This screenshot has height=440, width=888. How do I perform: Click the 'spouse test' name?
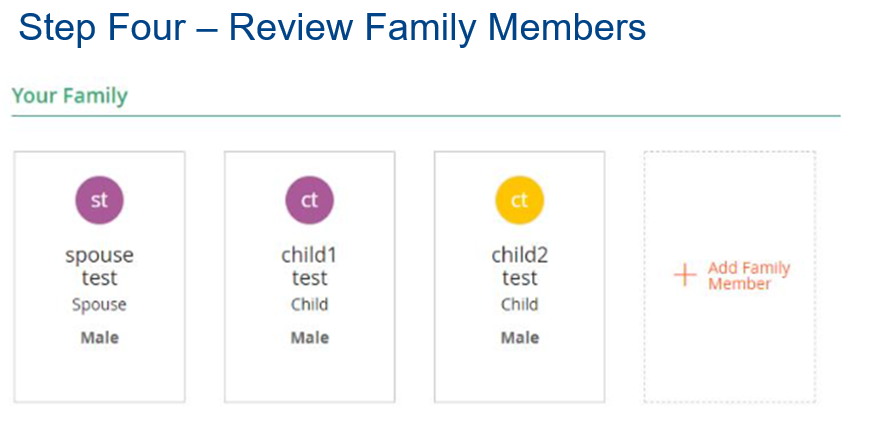[x=100, y=266]
